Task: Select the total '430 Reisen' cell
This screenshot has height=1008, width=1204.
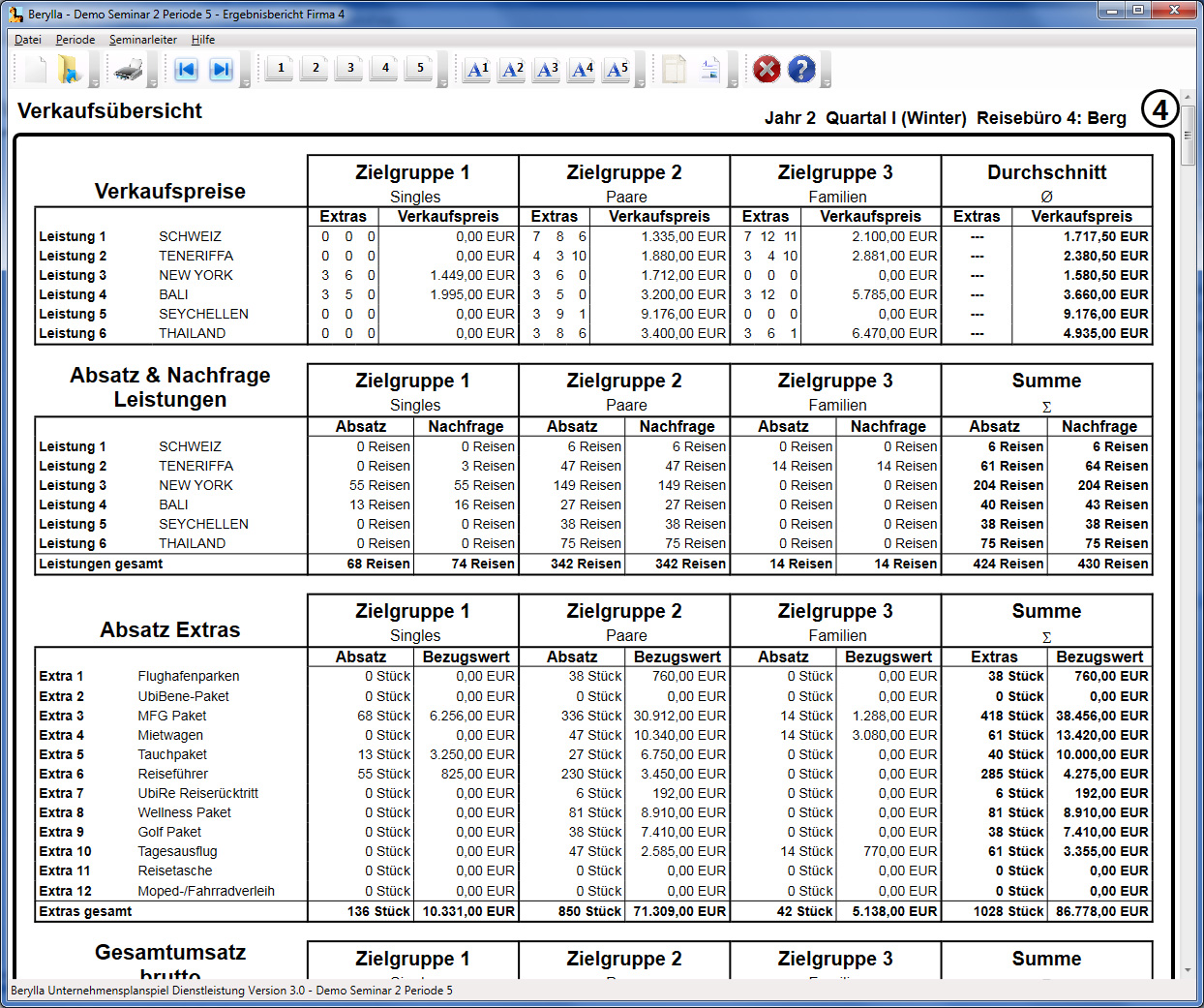Action: (x=1113, y=564)
